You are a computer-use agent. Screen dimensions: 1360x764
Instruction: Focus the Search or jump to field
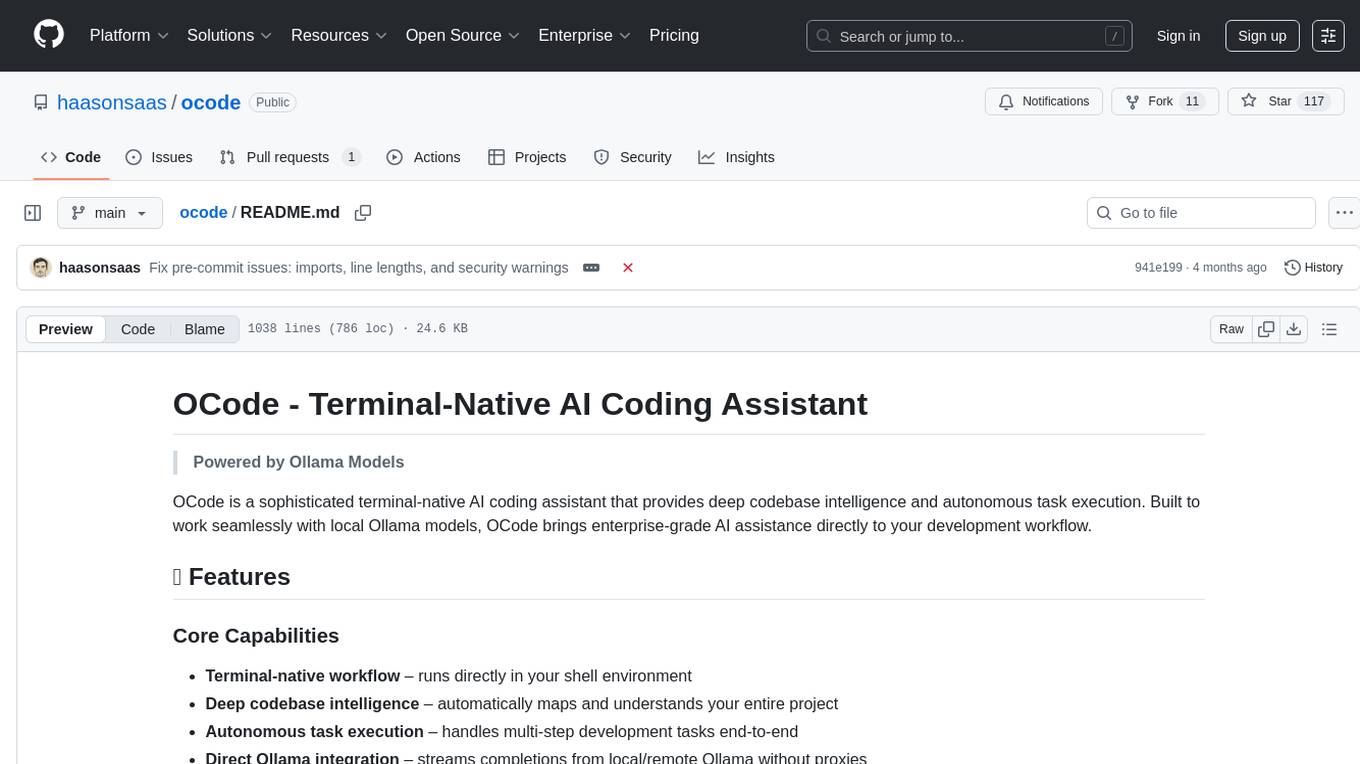969,36
